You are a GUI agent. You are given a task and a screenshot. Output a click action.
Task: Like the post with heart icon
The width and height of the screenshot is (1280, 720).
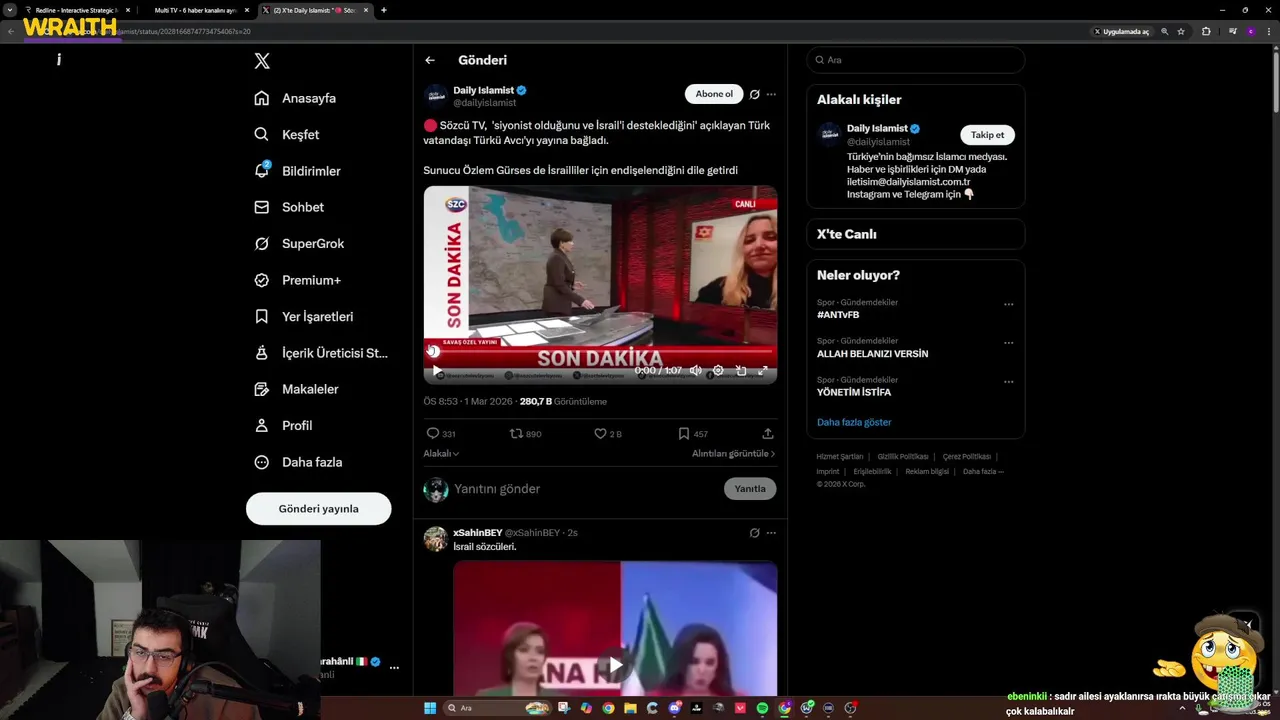(x=600, y=433)
